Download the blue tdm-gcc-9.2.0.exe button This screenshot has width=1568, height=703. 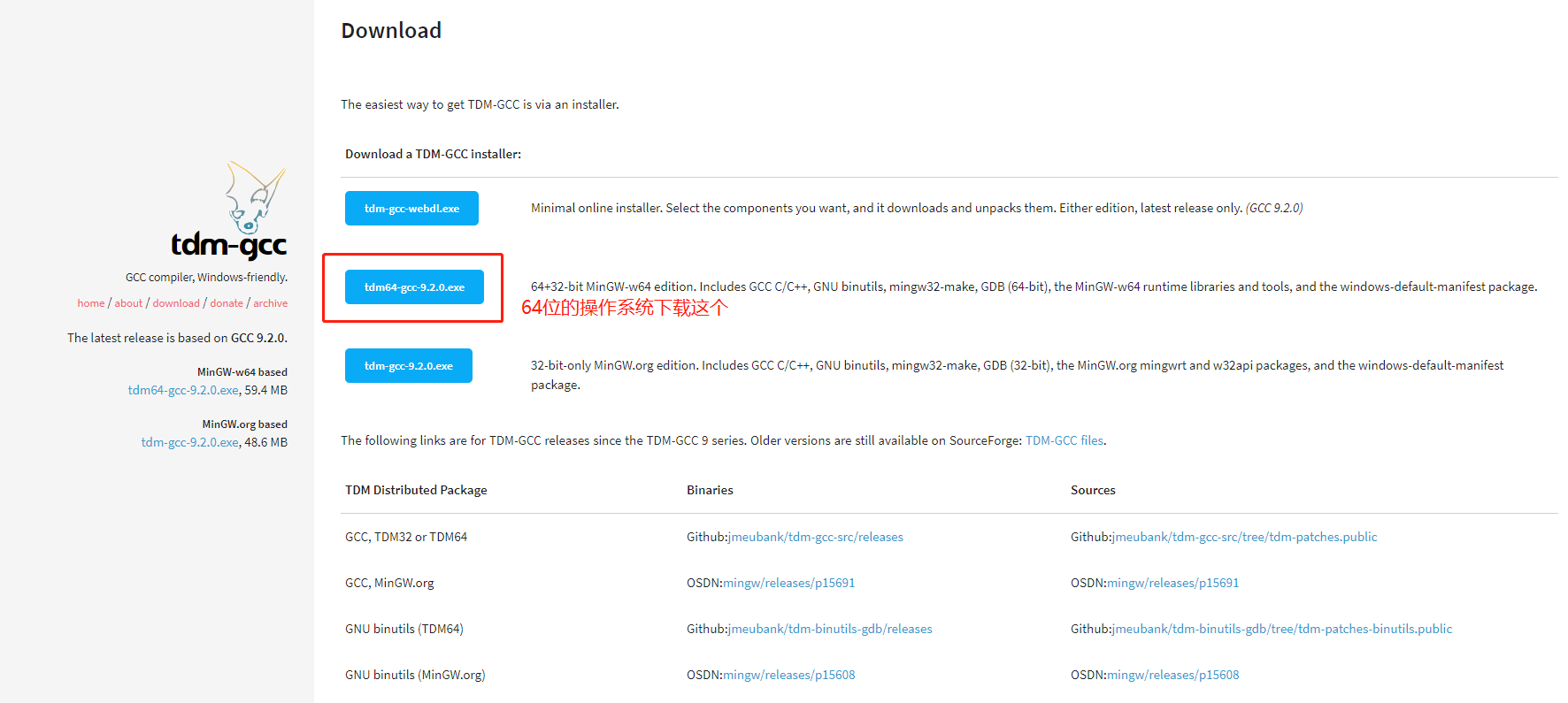click(409, 366)
